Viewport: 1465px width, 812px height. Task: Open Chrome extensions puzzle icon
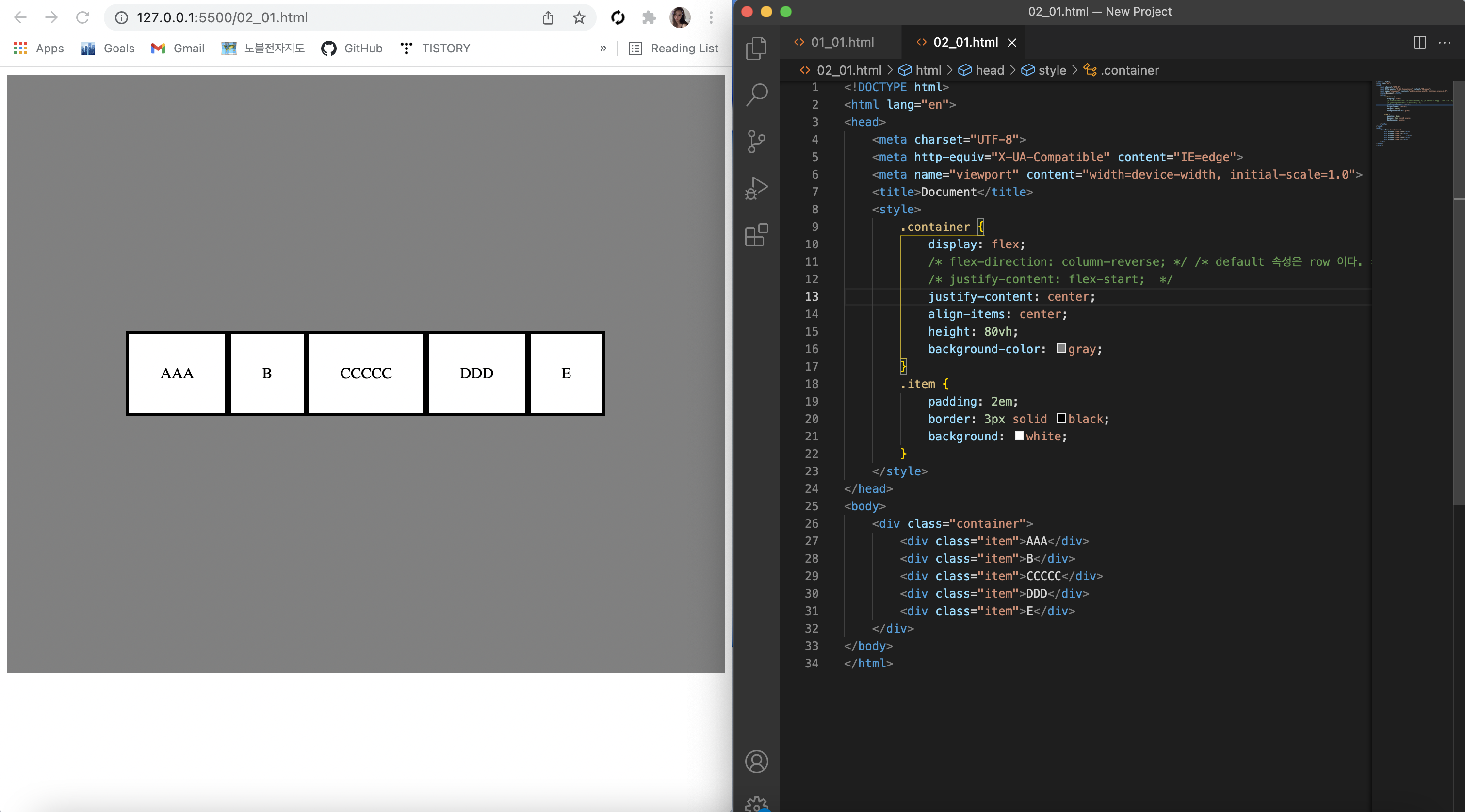point(649,17)
